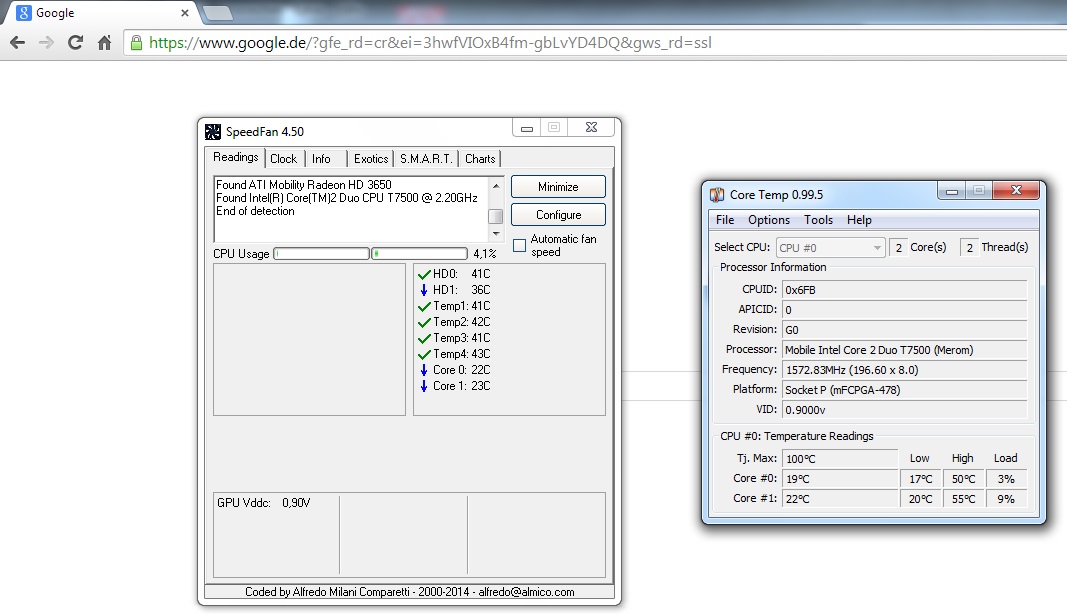The image size is (1067, 614).
Task: Minimize SpeedFan via title bar button
Action: tap(527, 127)
